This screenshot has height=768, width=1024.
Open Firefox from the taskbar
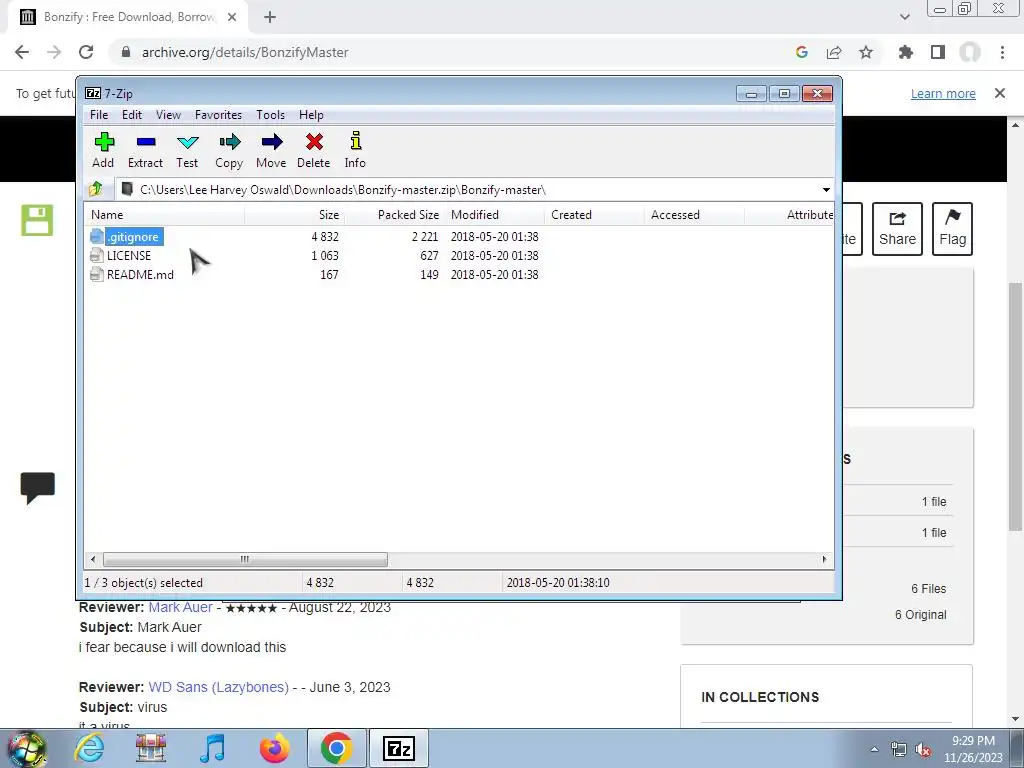pyautogui.click(x=274, y=748)
